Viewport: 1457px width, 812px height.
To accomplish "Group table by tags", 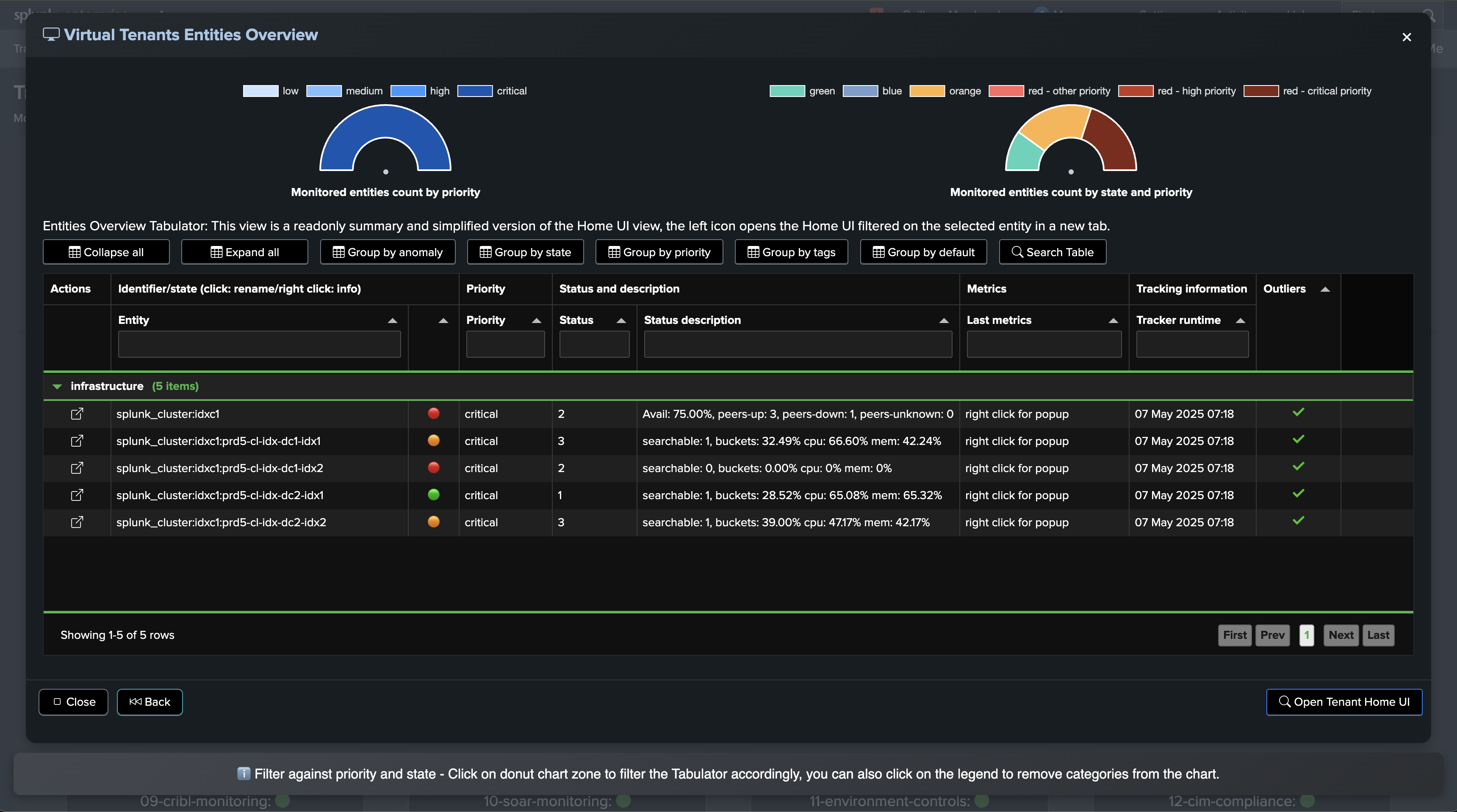I will coord(791,252).
